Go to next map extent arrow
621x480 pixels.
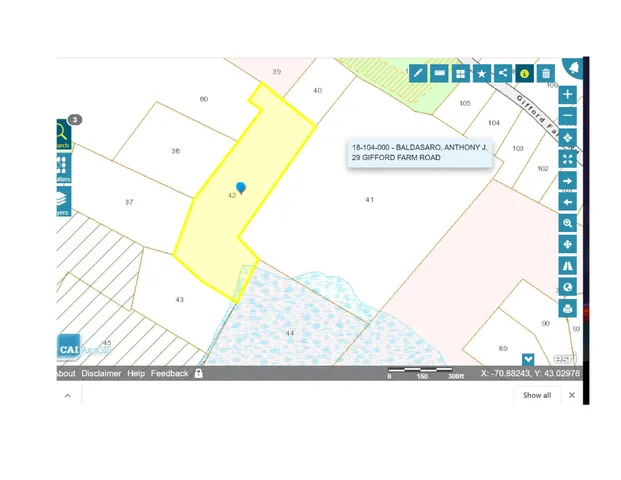coord(568,181)
